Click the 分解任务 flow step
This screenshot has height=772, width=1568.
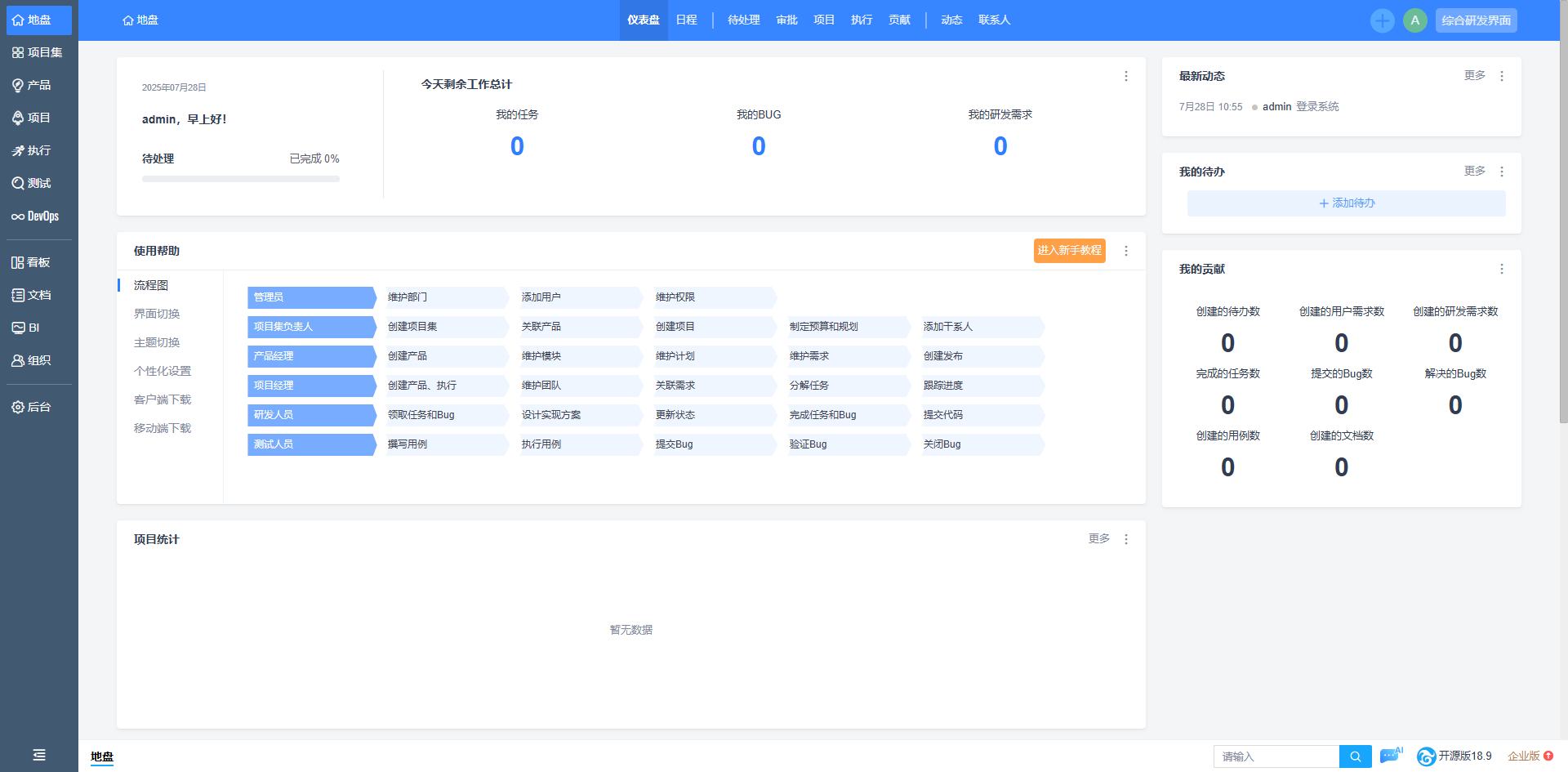(849, 386)
